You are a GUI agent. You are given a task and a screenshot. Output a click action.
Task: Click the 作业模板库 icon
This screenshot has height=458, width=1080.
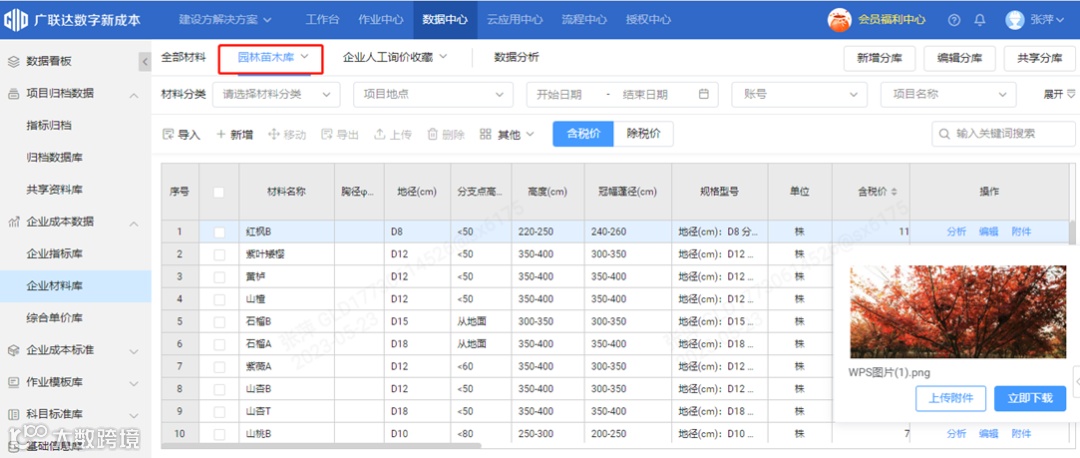(x=14, y=382)
